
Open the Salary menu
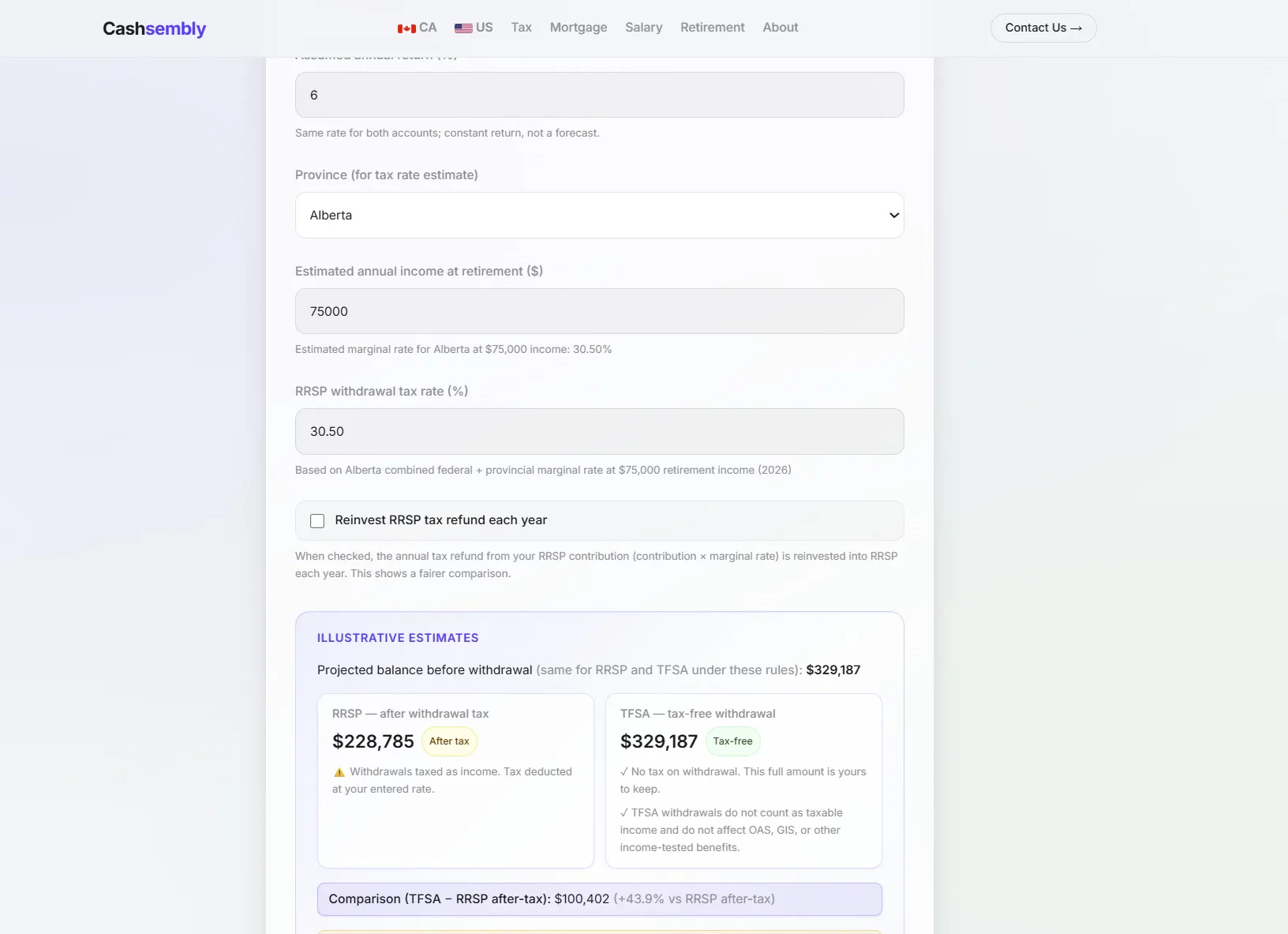click(x=644, y=28)
